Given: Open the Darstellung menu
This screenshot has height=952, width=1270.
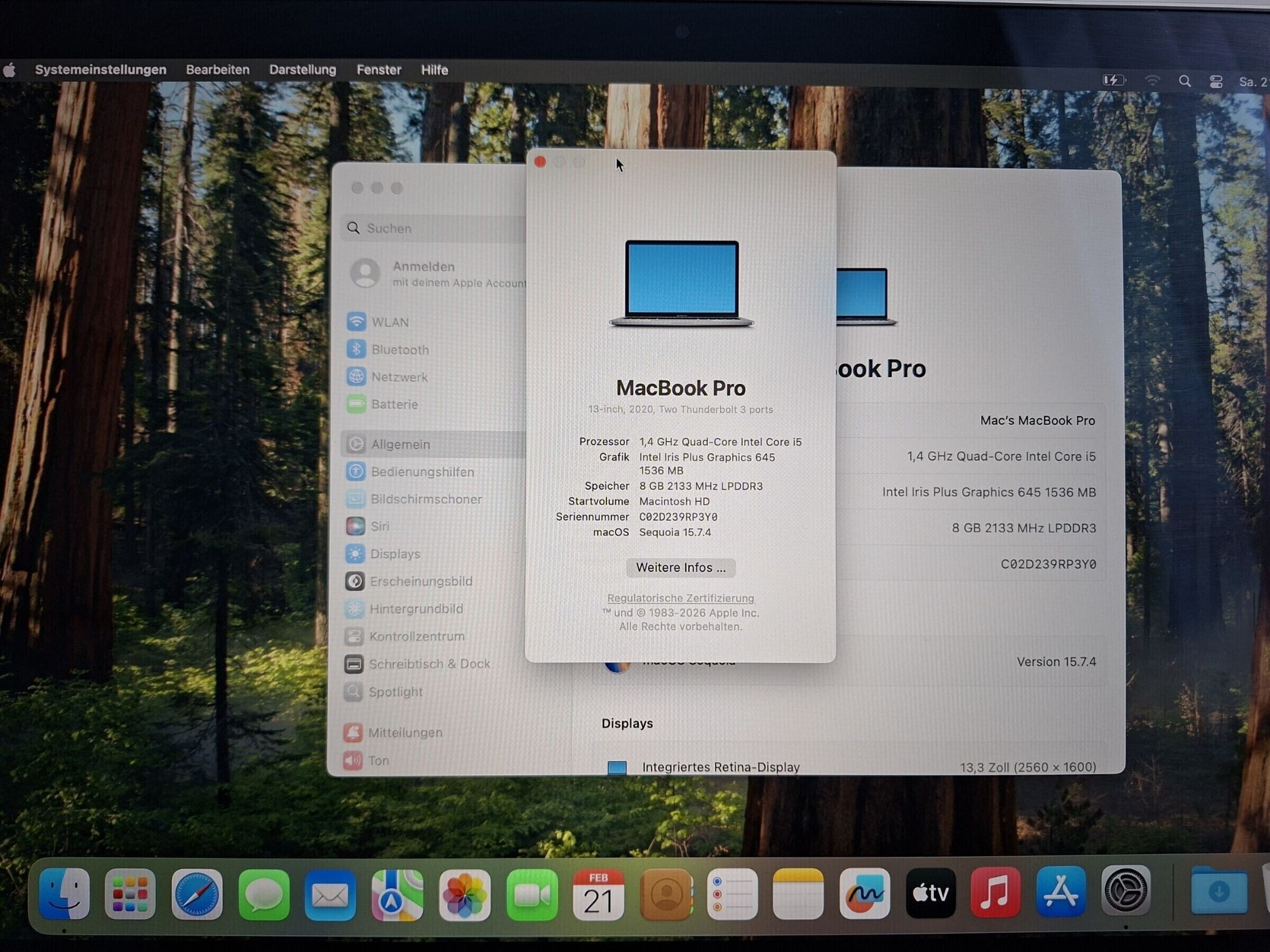Looking at the screenshot, I should pyautogui.click(x=302, y=70).
